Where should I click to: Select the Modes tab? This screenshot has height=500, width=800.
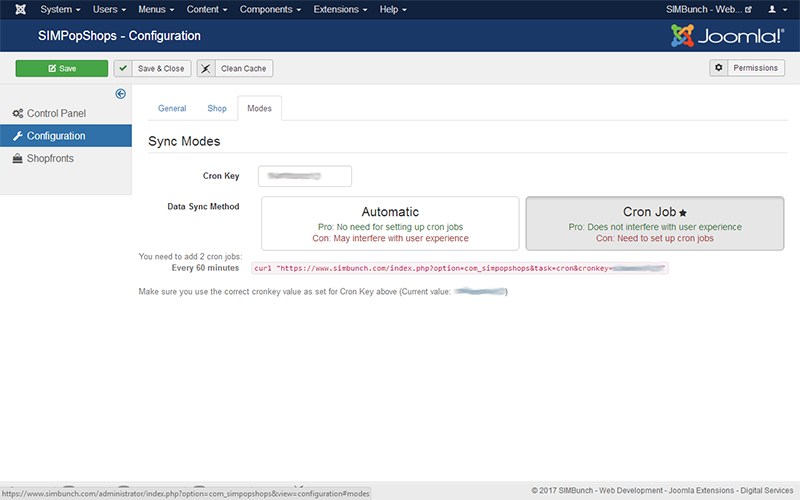point(259,108)
